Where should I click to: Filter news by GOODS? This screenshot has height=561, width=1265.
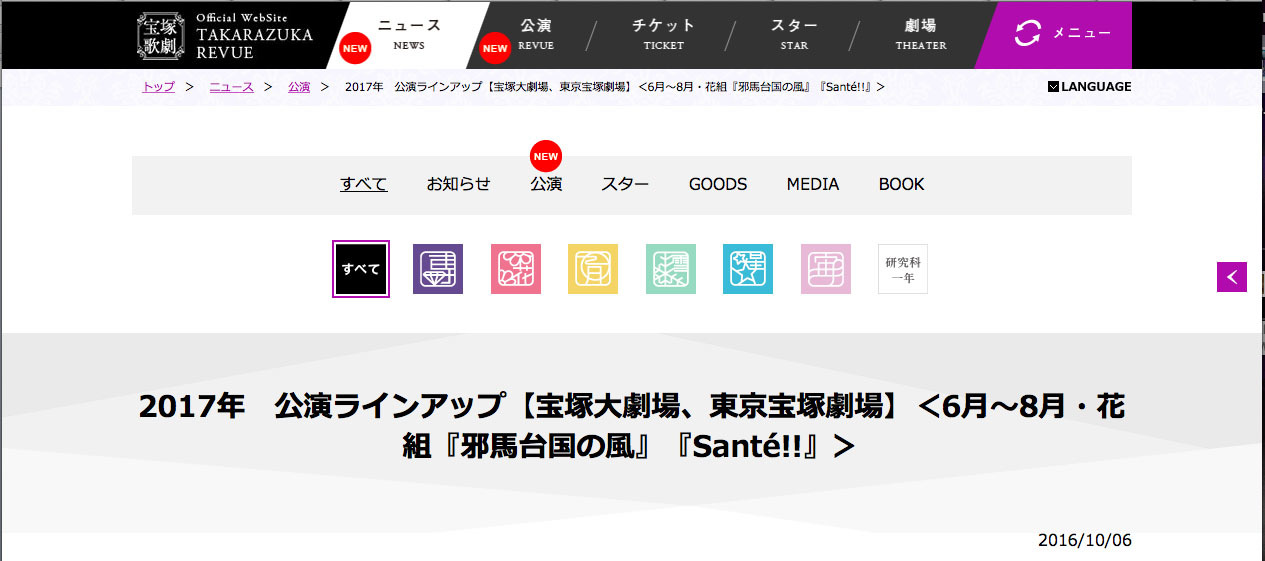pos(718,184)
